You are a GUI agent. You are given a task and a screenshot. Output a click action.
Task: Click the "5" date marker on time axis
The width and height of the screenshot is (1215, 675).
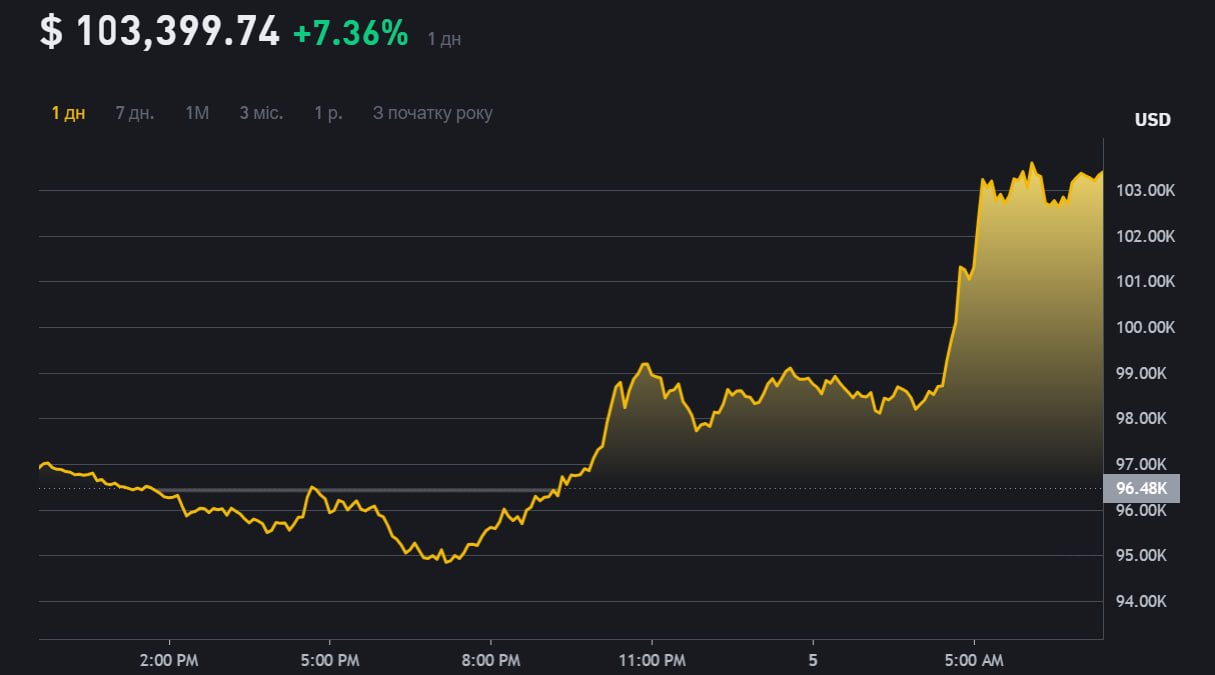812,660
